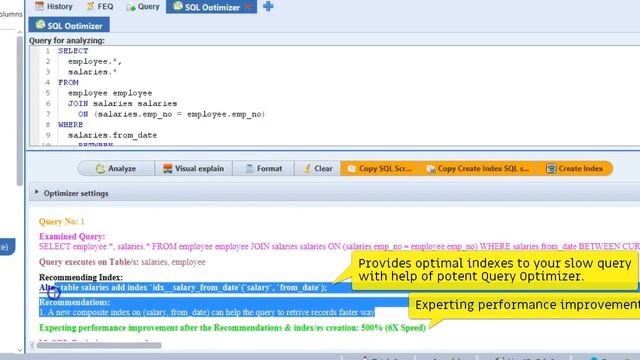Click the 'Examined Query:' label
The height and width of the screenshot is (360, 640).
coord(72,236)
